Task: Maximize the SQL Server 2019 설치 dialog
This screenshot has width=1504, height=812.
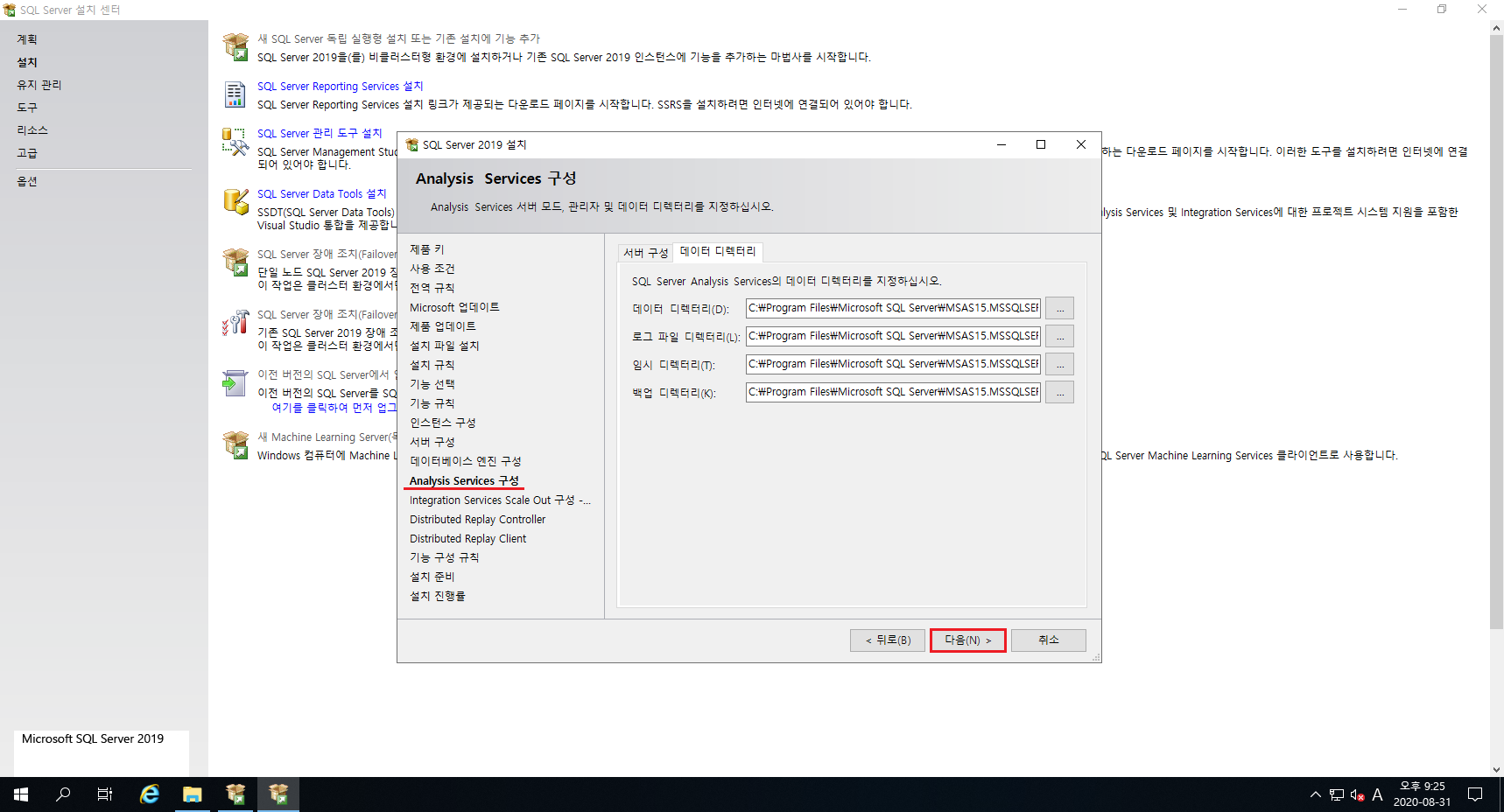Action: pyautogui.click(x=1041, y=145)
